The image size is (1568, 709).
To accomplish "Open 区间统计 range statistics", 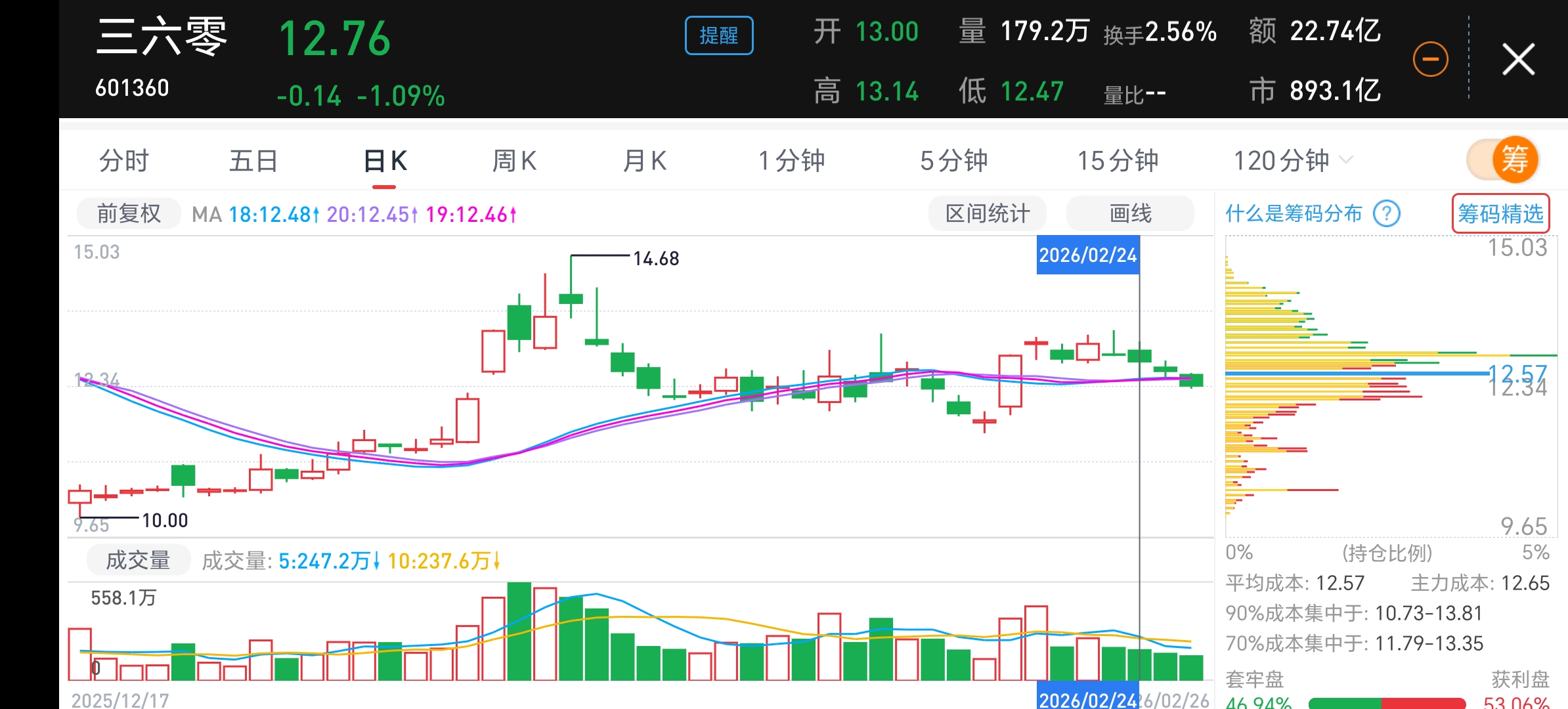I will click(987, 214).
